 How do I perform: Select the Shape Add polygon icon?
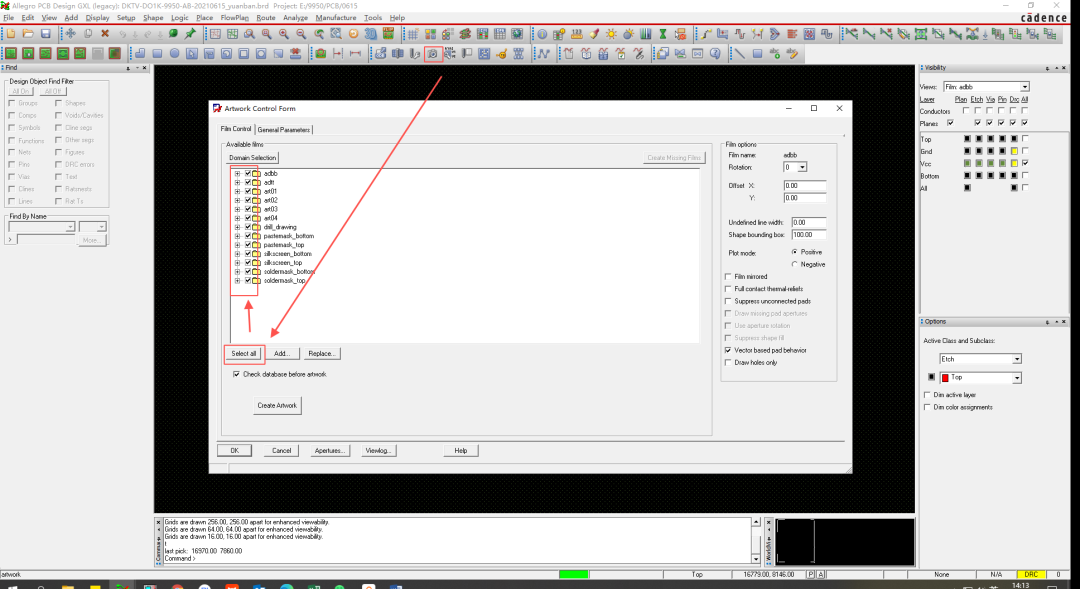(140, 54)
